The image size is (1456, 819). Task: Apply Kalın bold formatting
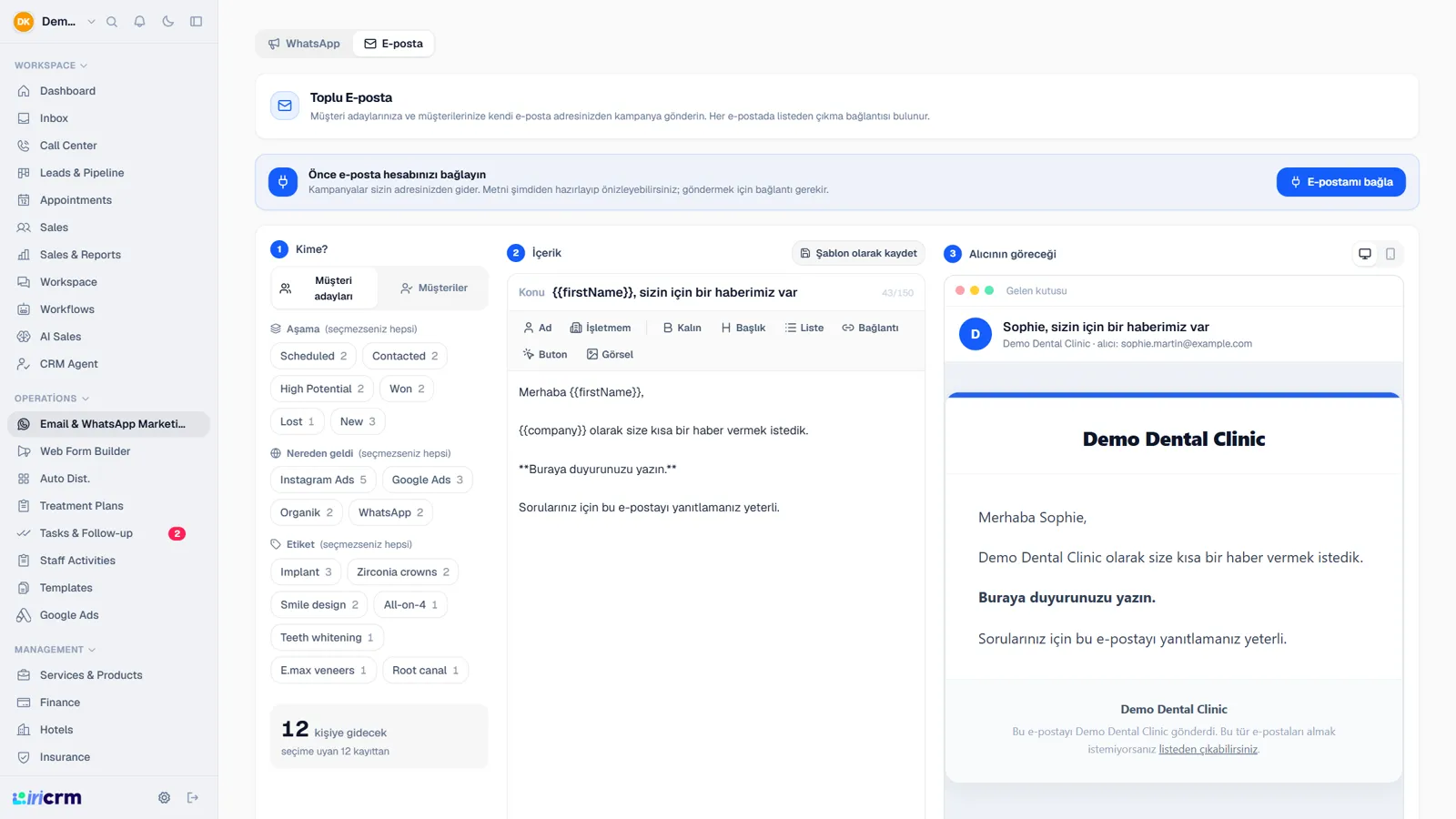click(x=682, y=328)
